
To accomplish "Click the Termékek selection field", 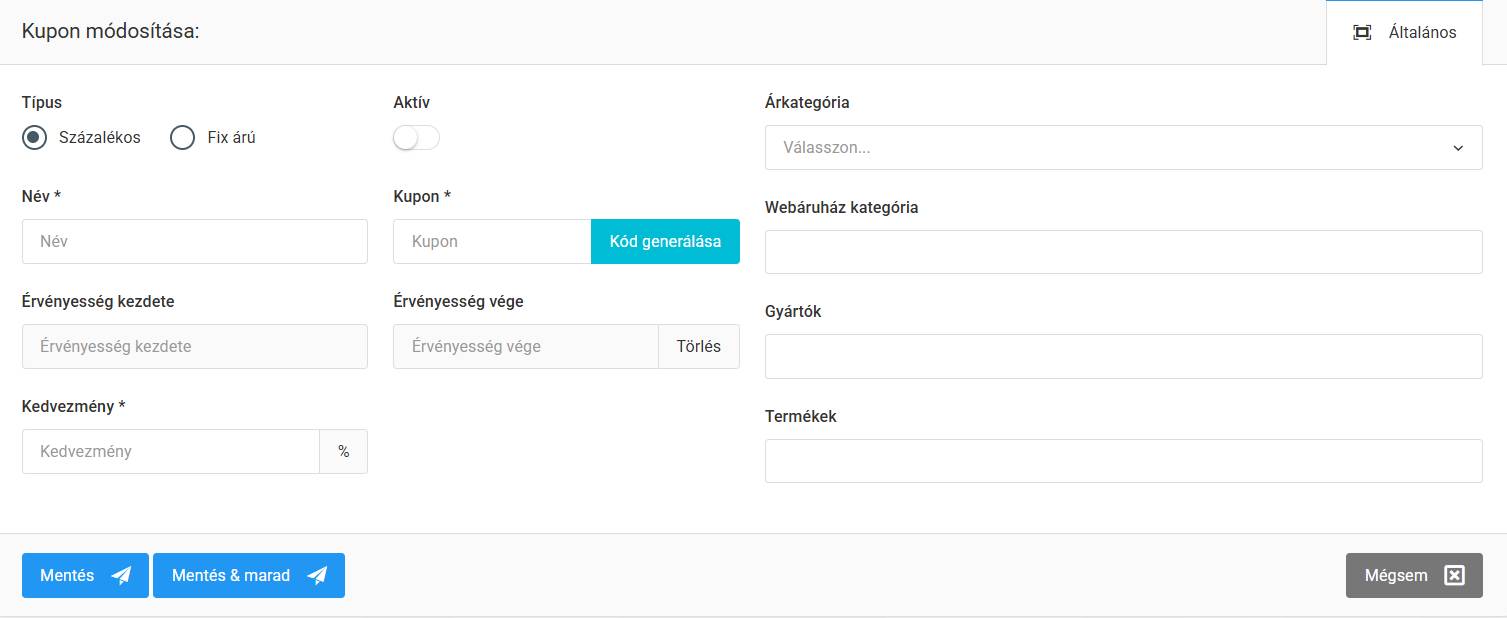I will tap(1123, 461).
